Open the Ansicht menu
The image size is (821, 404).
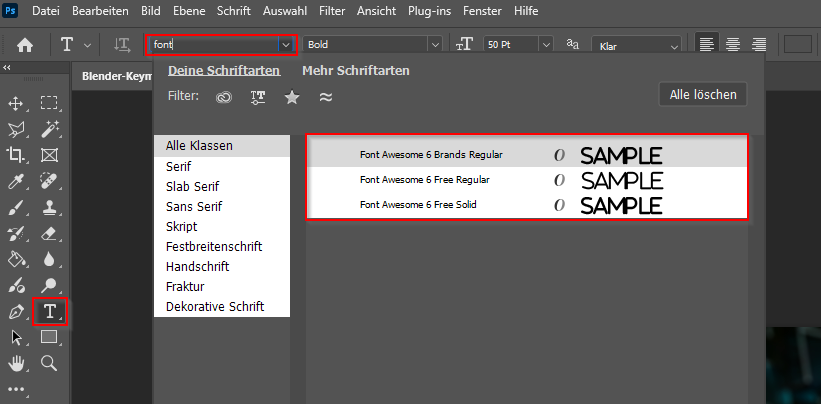click(x=376, y=10)
